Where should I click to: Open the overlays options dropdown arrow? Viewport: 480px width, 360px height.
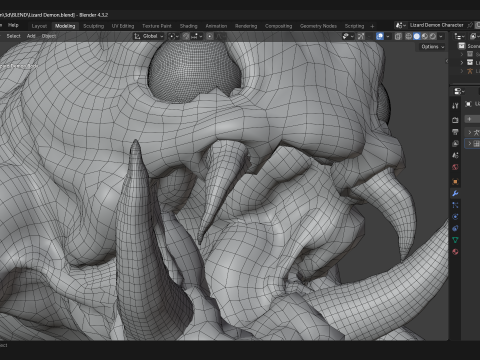click(x=388, y=36)
